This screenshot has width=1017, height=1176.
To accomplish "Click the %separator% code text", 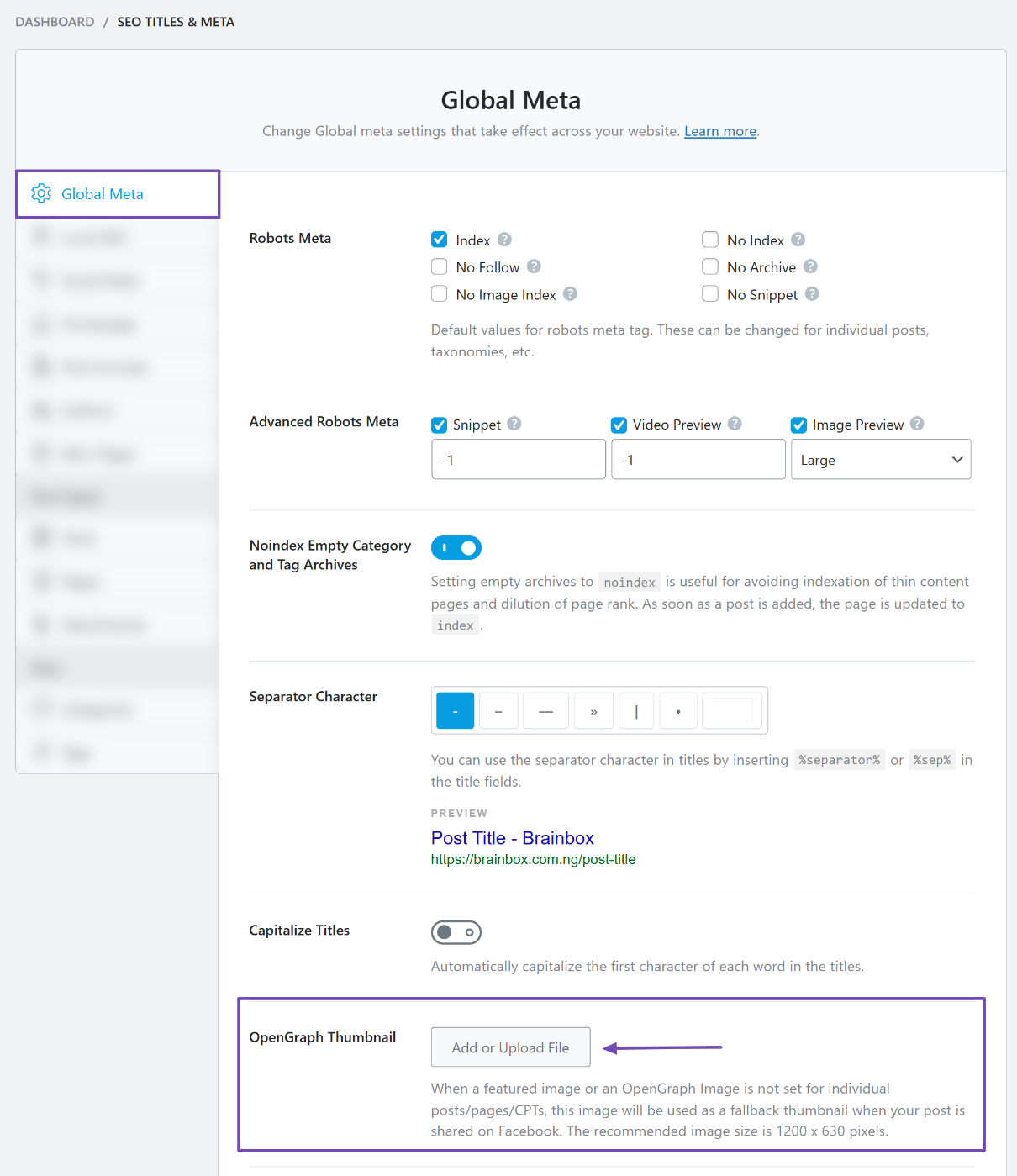I will (x=840, y=760).
